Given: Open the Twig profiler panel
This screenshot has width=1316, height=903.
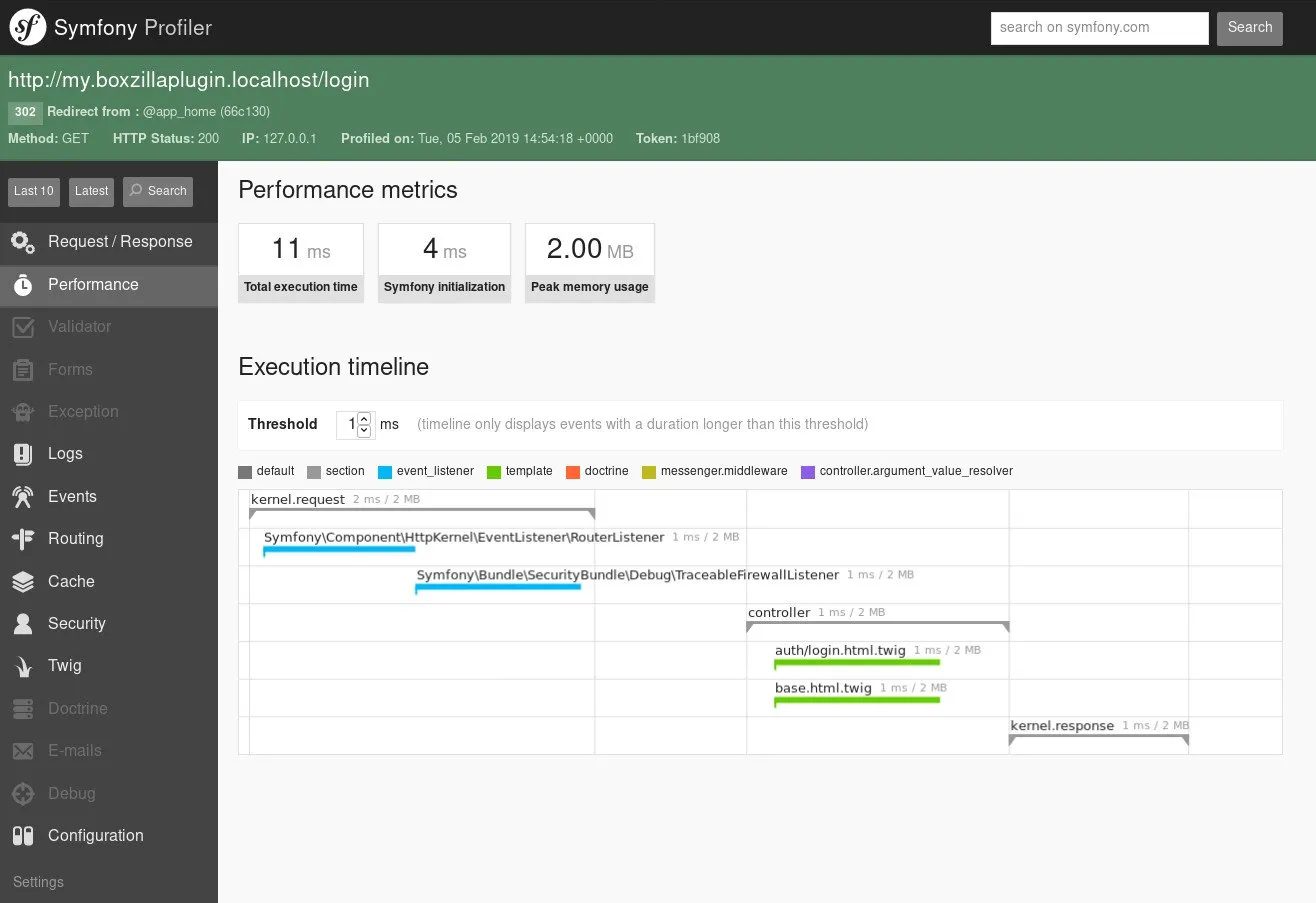Looking at the screenshot, I should pos(64,666).
